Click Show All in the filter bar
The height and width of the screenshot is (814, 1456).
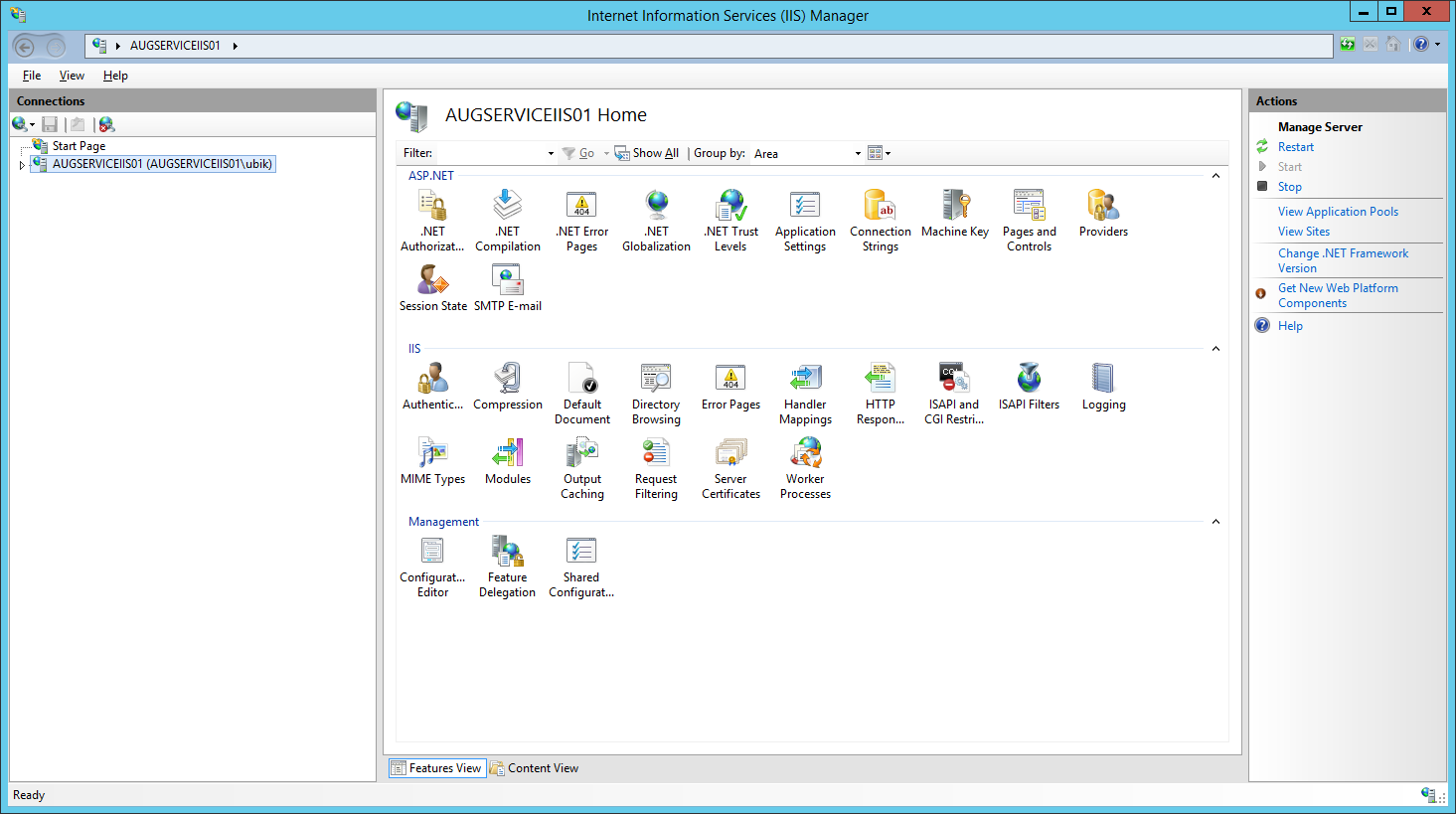[655, 153]
